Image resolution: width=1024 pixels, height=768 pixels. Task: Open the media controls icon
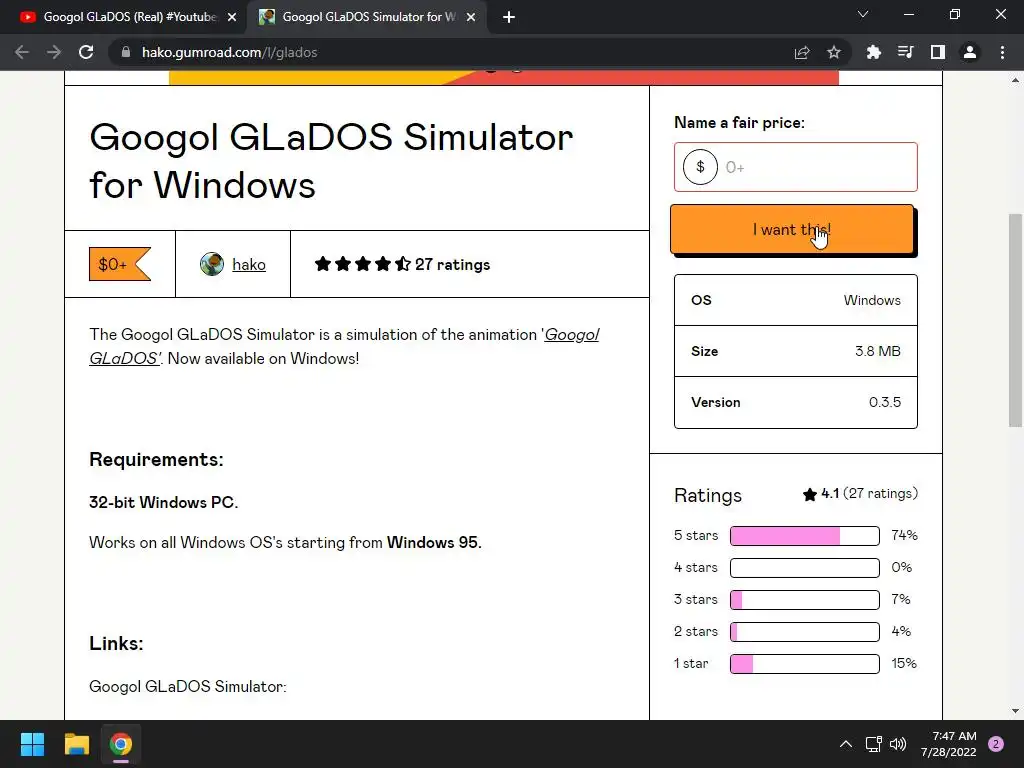906,52
